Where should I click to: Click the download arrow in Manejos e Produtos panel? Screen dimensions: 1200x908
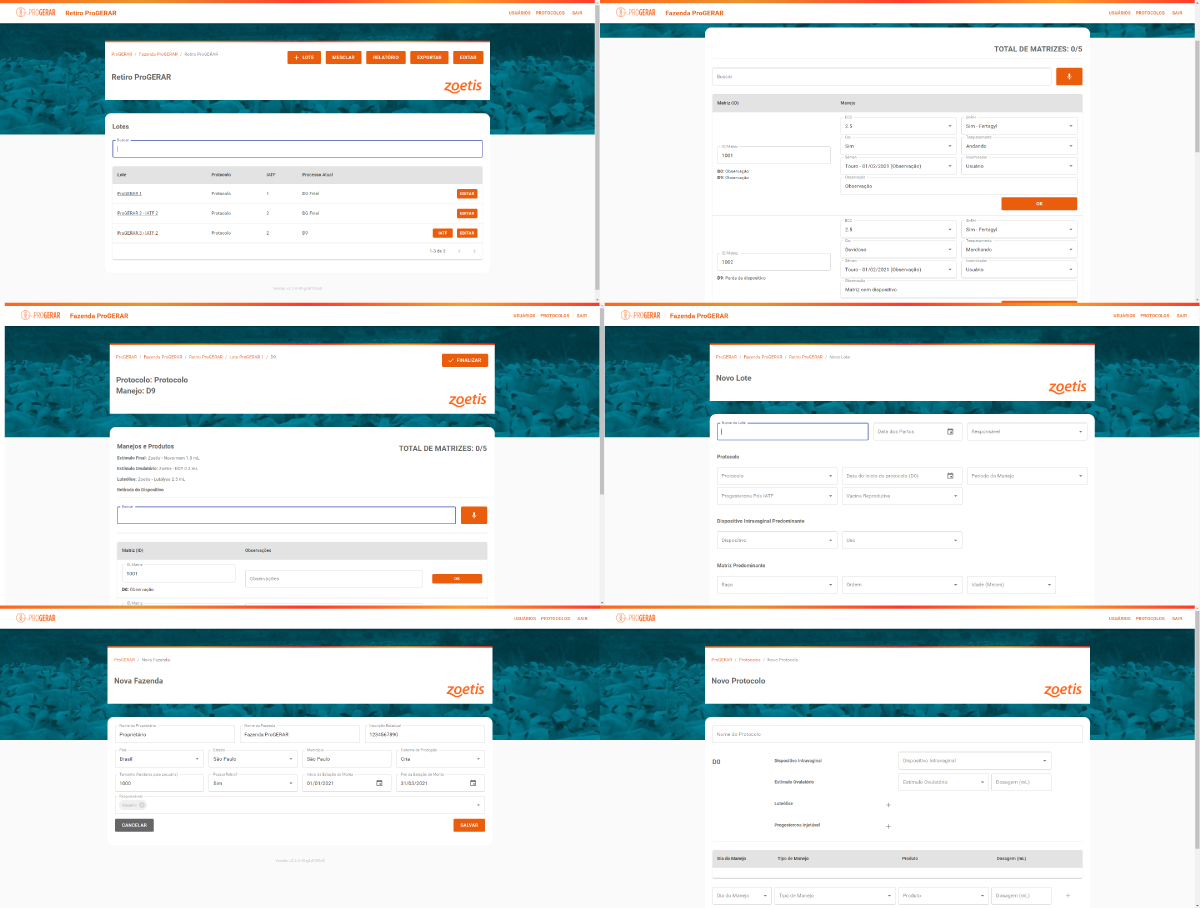pyautogui.click(x=473, y=513)
